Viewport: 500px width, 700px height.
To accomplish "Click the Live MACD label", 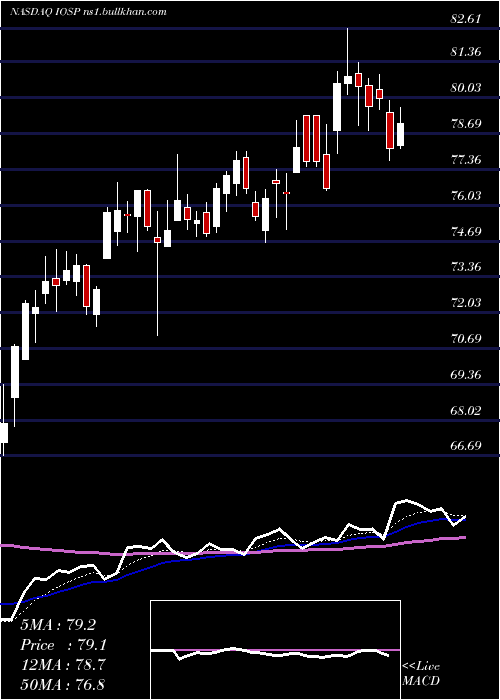I will (x=421, y=673).
